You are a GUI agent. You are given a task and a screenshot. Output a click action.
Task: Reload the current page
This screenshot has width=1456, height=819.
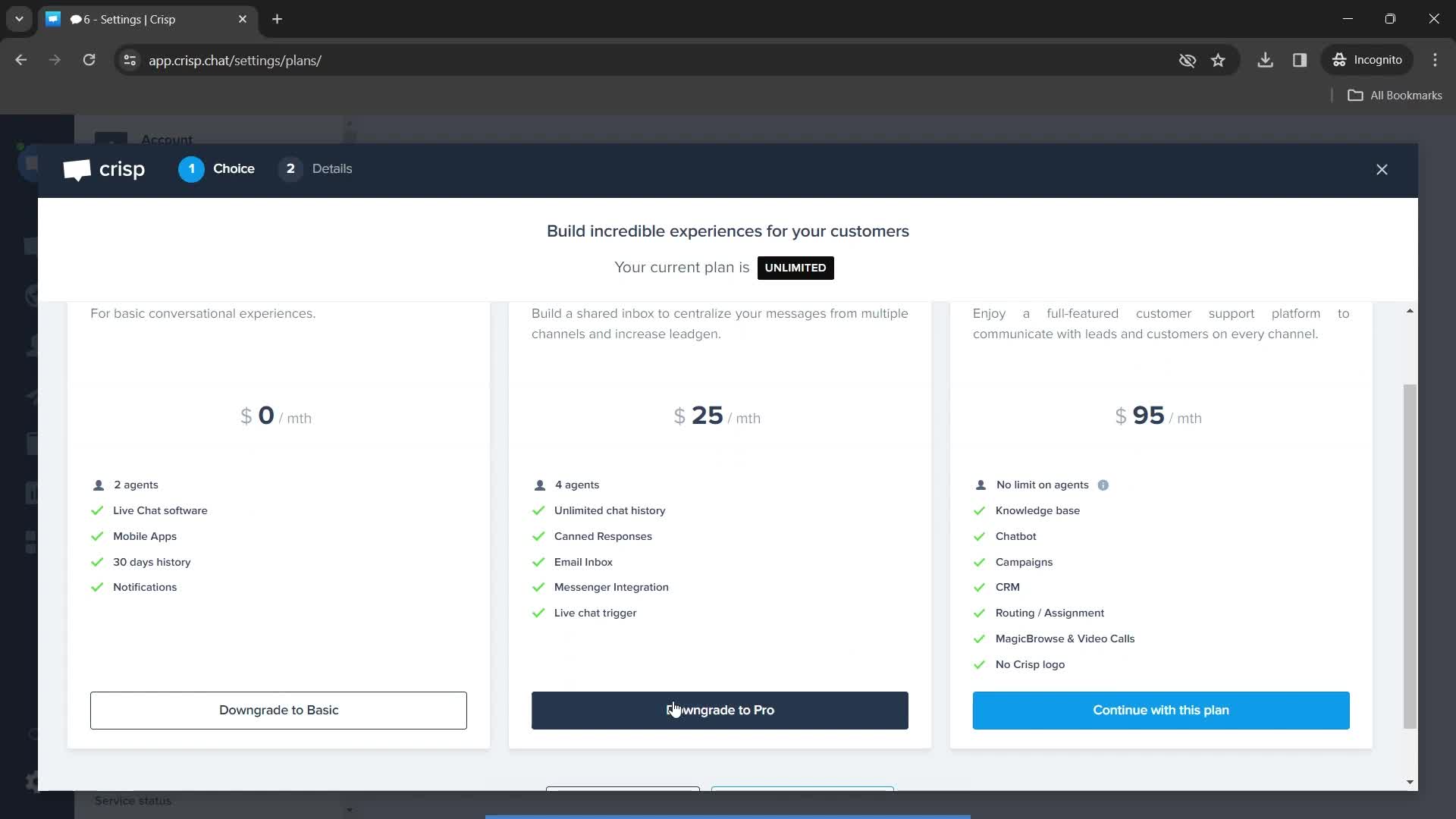coord(89,60)
